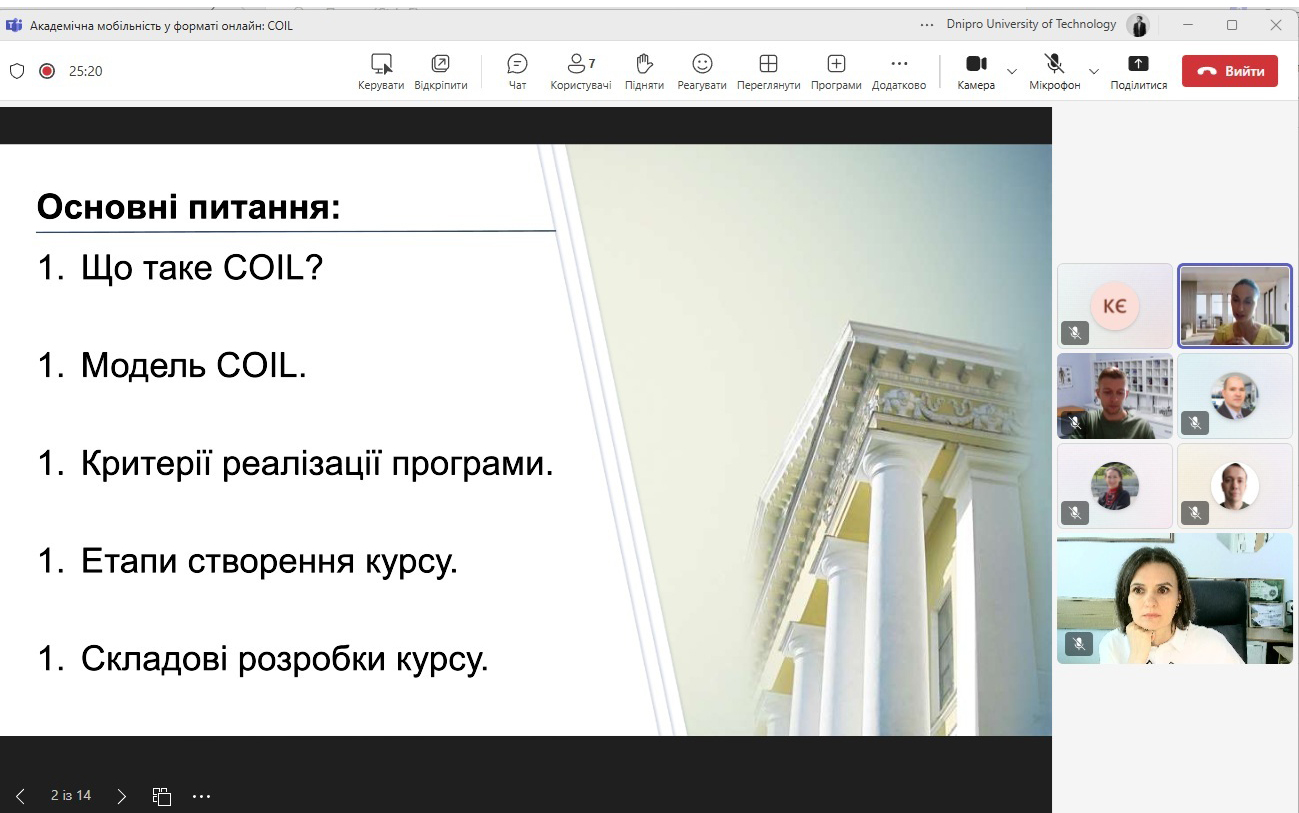Click Керувати take control icon
The height and width of the screenshot is (813, 1299).
click(x=381, y=71)
